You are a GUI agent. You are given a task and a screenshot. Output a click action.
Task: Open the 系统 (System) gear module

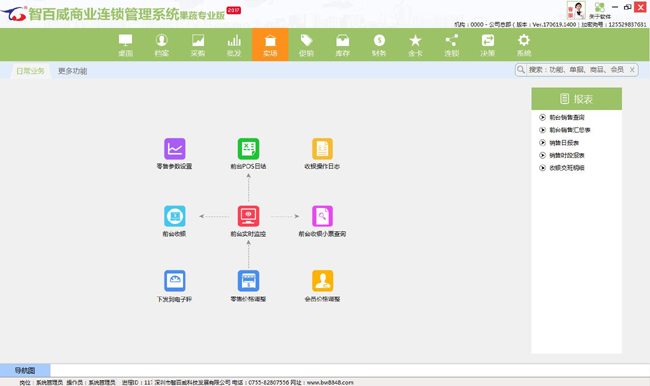point(524,45)
